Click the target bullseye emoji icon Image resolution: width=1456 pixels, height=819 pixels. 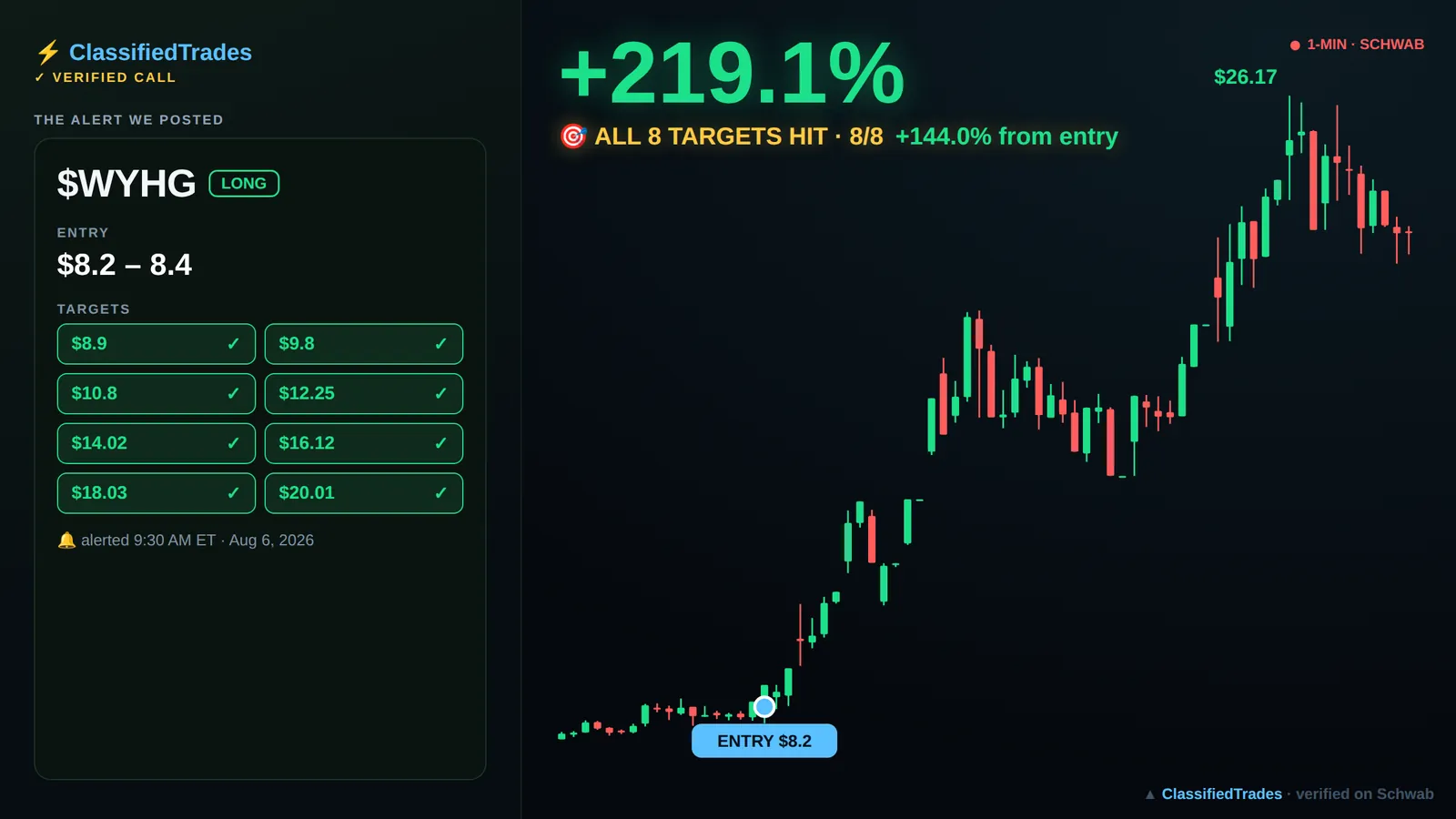[x=573, y=136]
